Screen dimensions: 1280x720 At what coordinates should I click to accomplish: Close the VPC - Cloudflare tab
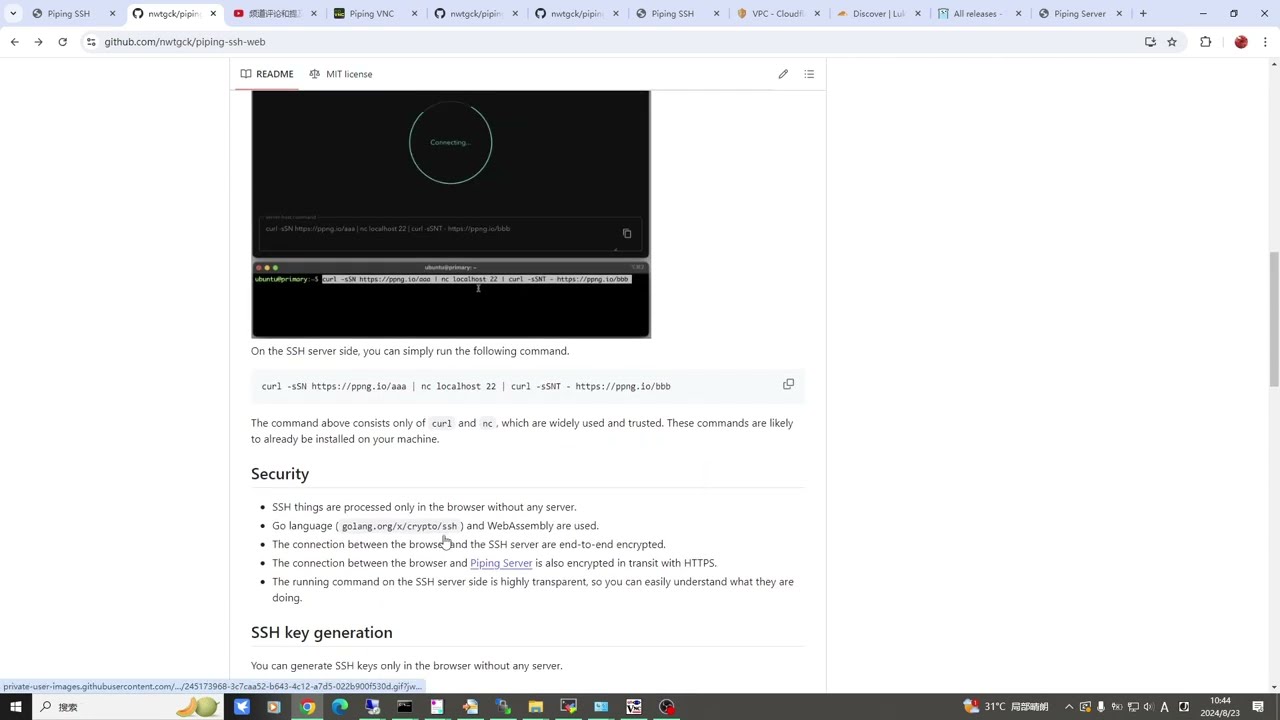[817, 14]
